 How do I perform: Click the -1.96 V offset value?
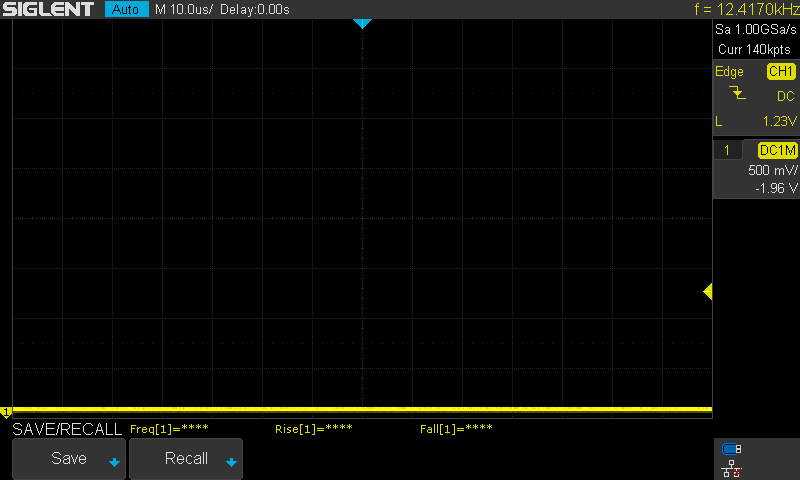[x=776, y=188]
